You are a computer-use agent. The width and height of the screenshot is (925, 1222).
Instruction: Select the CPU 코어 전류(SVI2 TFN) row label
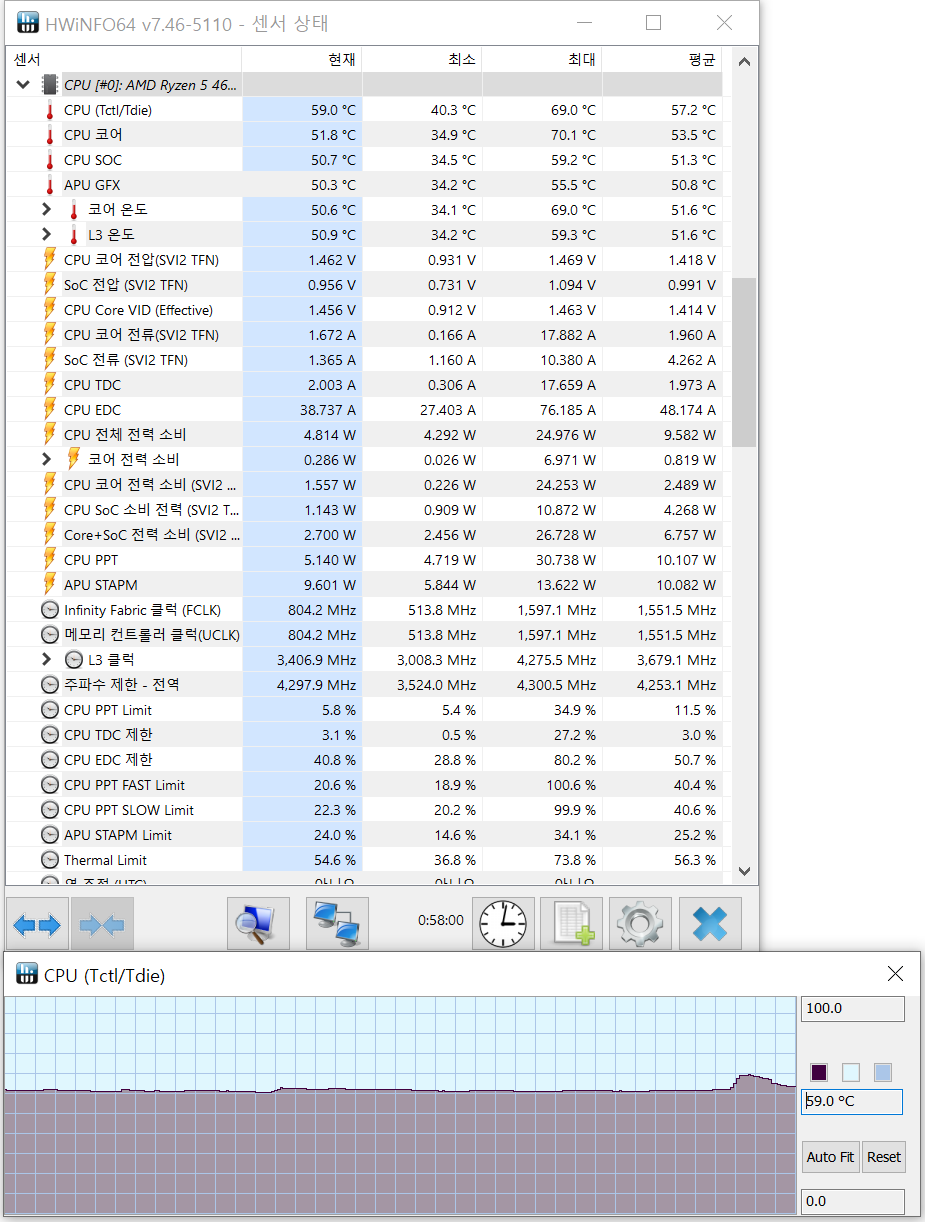coord(141,335)
